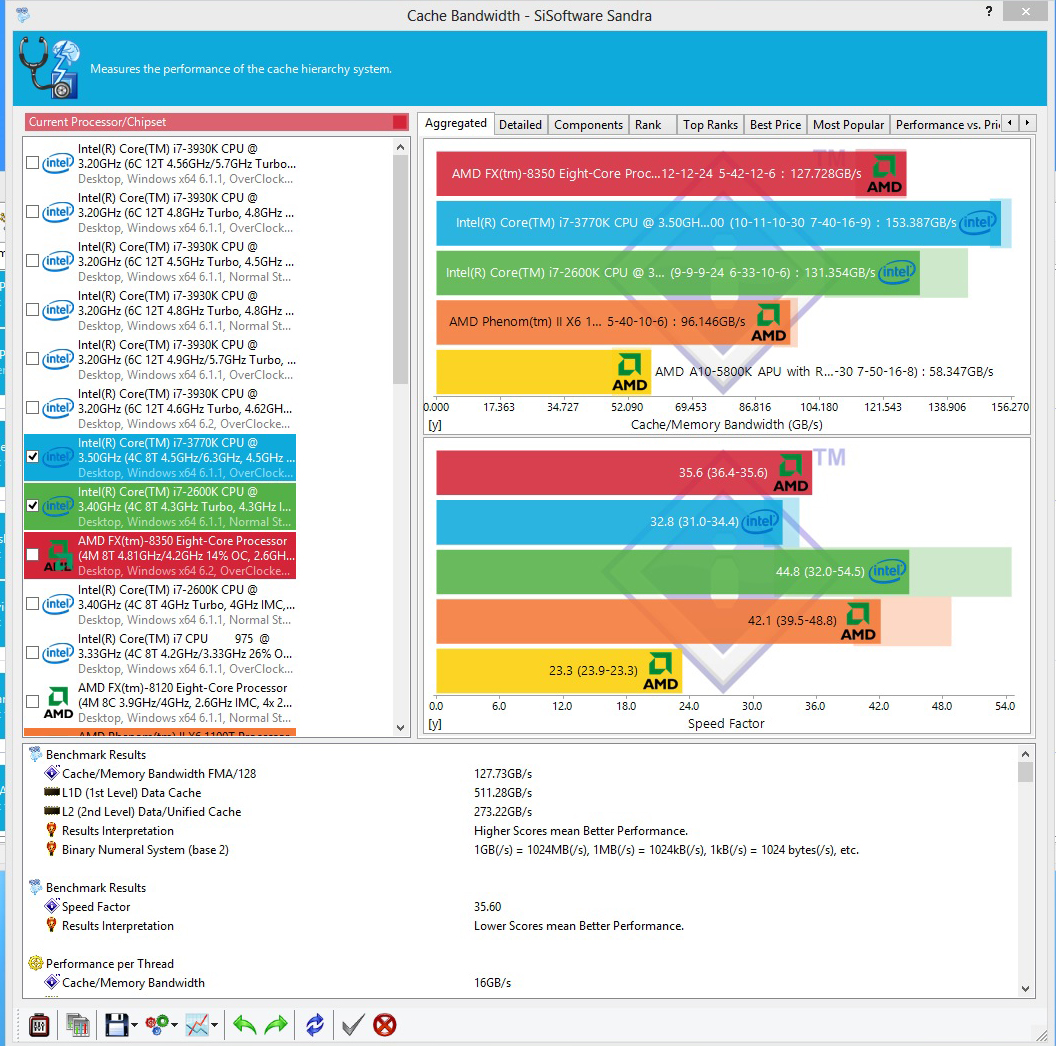The width and height of the screenshot is (1056, 1046).
Task: Click tab strip scroll-right arrow
Action: (1027, 123)
